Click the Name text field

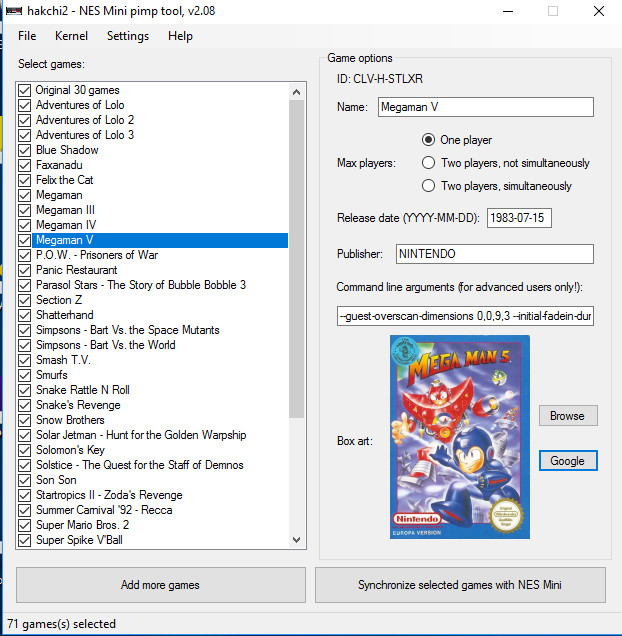[485, 107]
